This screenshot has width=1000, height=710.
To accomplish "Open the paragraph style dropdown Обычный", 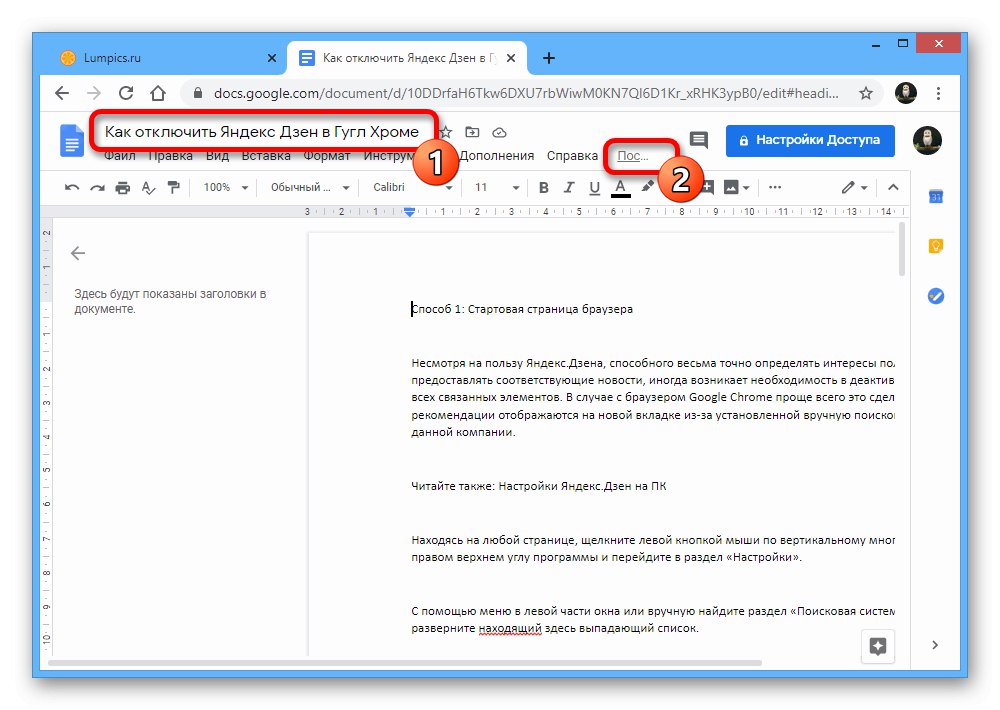I will click(310, 188).
